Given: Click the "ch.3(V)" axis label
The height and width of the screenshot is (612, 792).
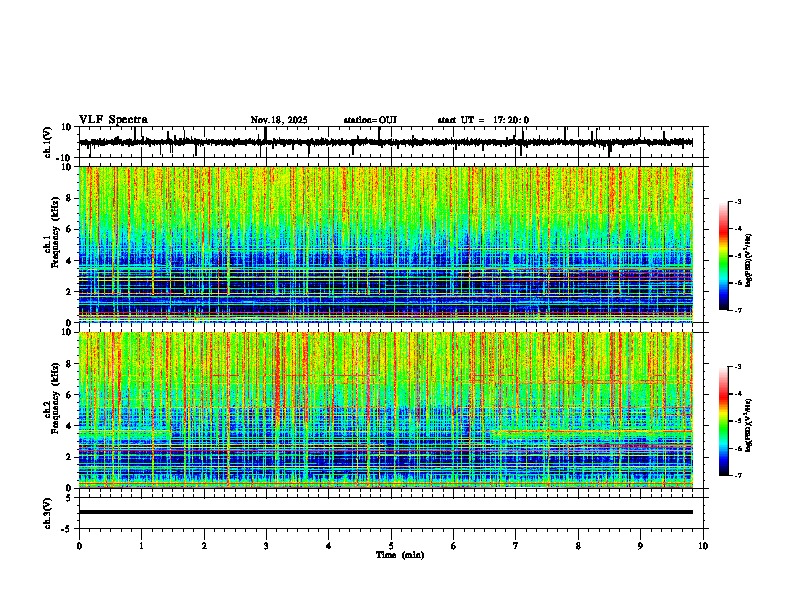Looking at the screenshot, I should tap(48, 514).
